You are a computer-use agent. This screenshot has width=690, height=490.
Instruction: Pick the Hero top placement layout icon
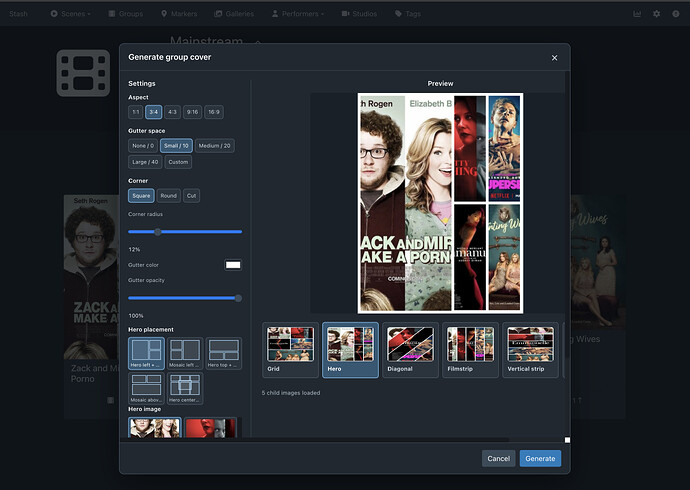(224, 353)
